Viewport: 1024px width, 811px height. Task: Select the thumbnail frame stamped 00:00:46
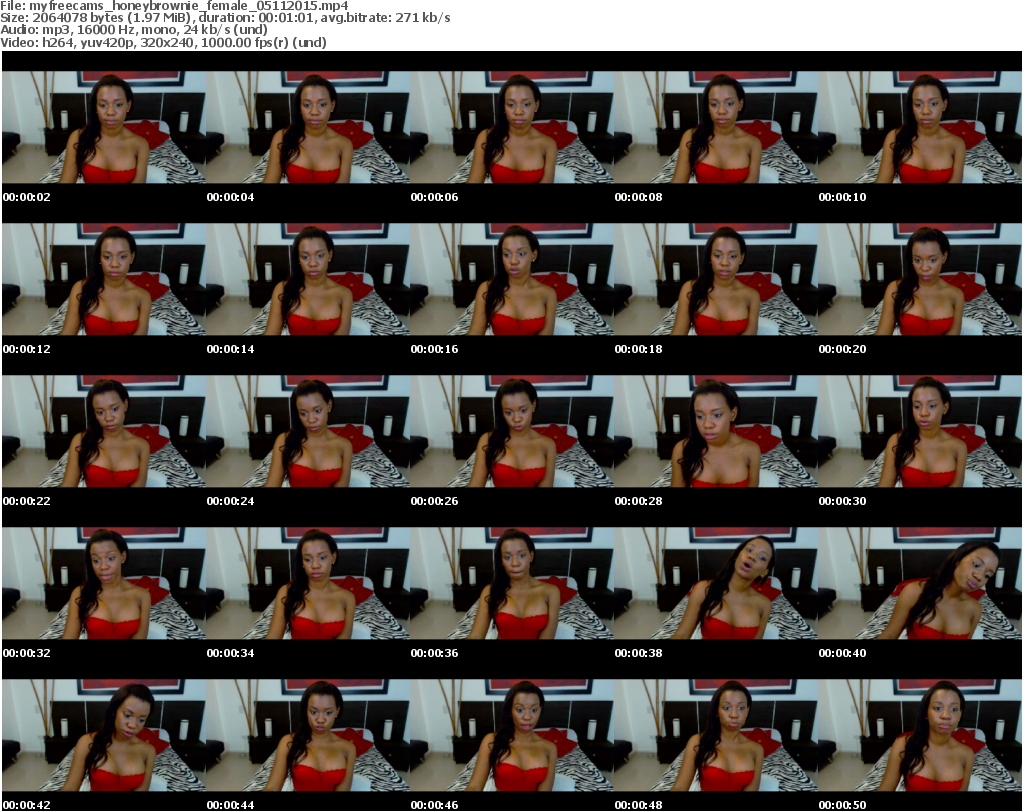point(512,736)
